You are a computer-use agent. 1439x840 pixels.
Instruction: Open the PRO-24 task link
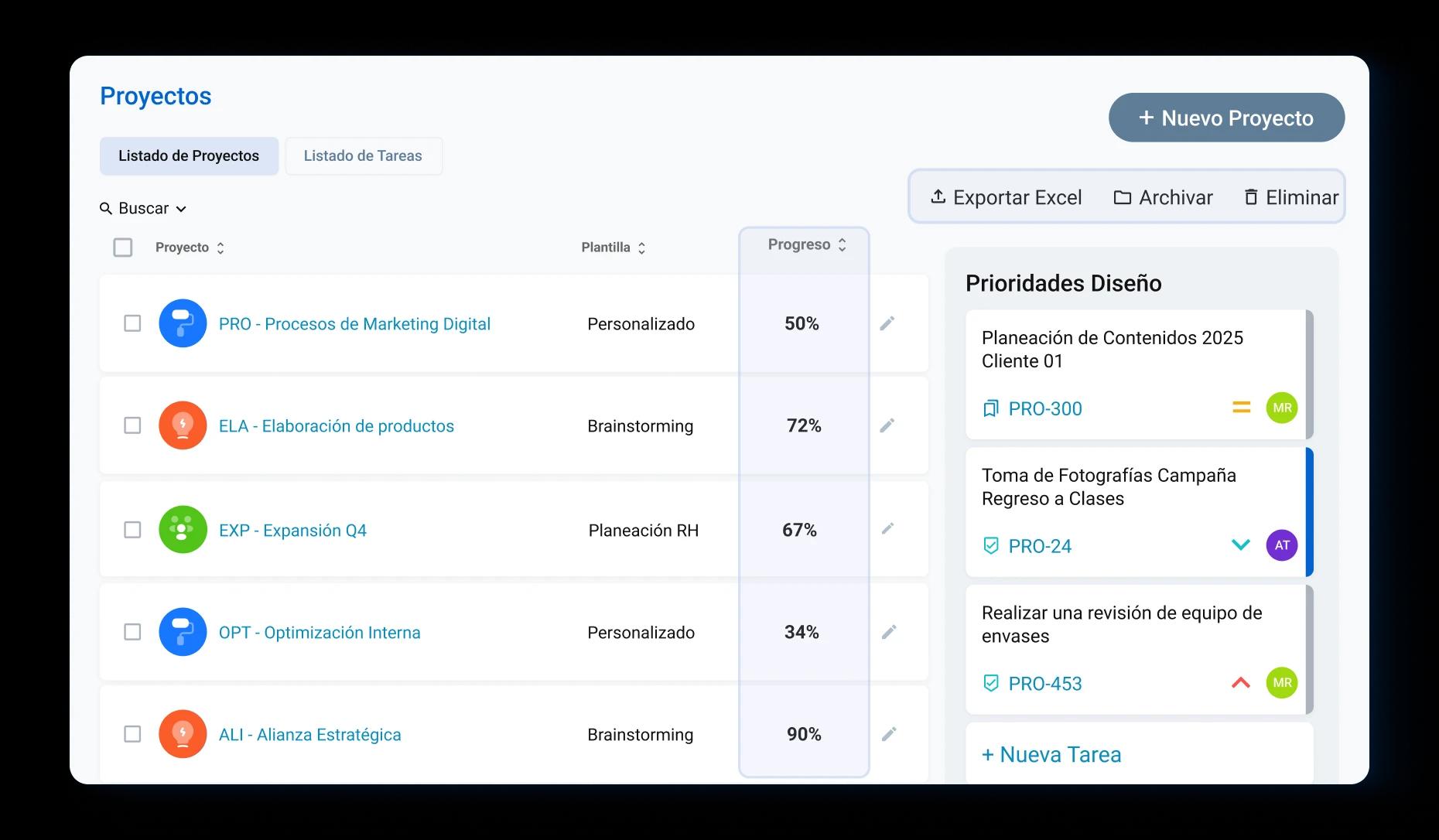click(1039, 546)
